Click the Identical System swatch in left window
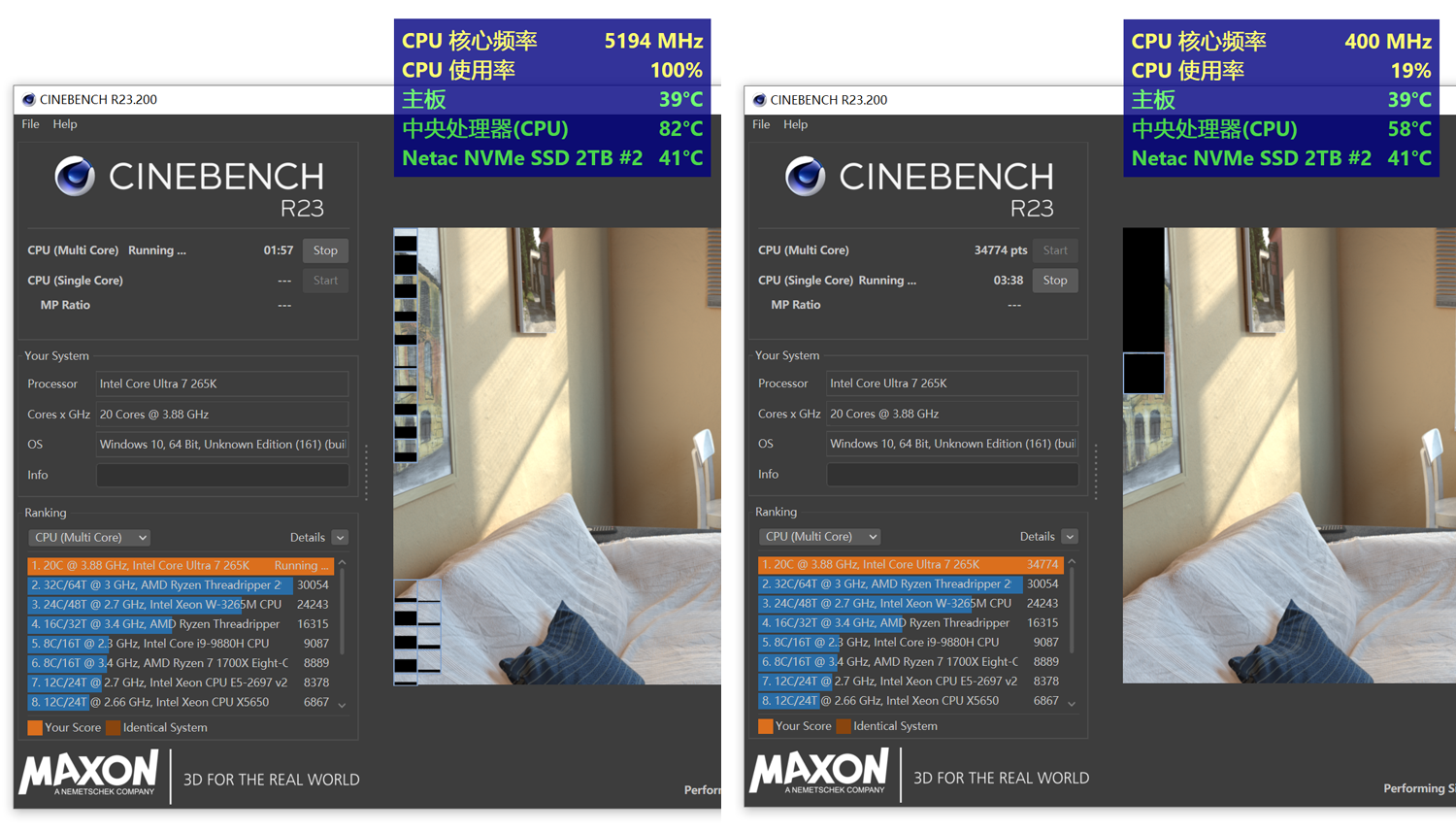 [x=113, y=727]
